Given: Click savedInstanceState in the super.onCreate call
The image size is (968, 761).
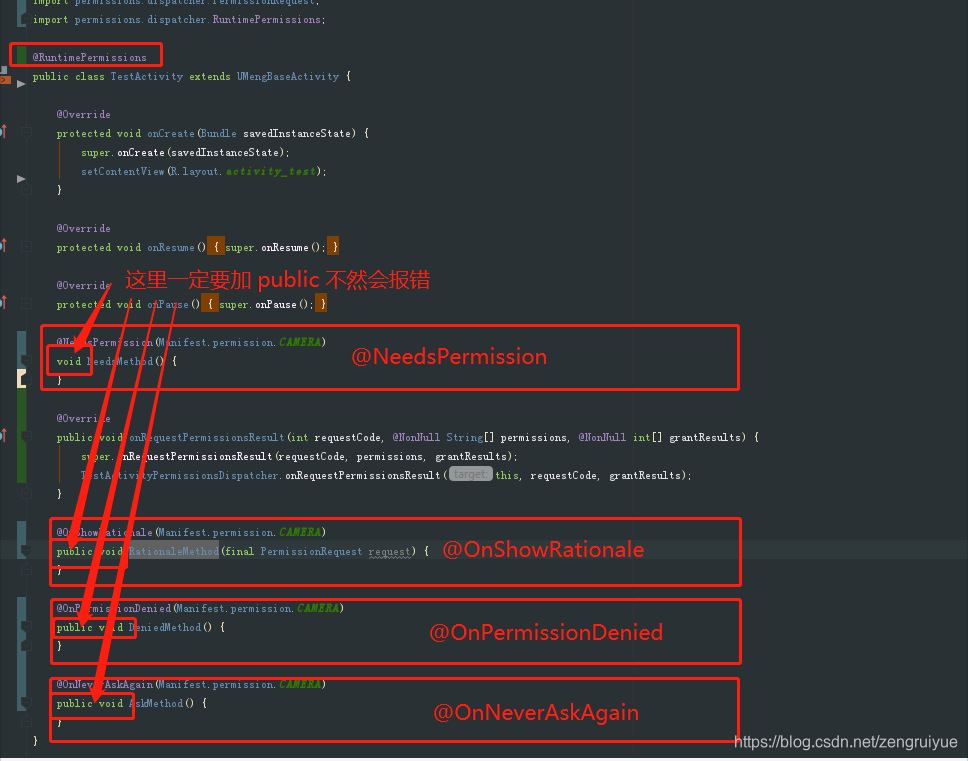Looking at the screenshot, I should pos(225,152).
